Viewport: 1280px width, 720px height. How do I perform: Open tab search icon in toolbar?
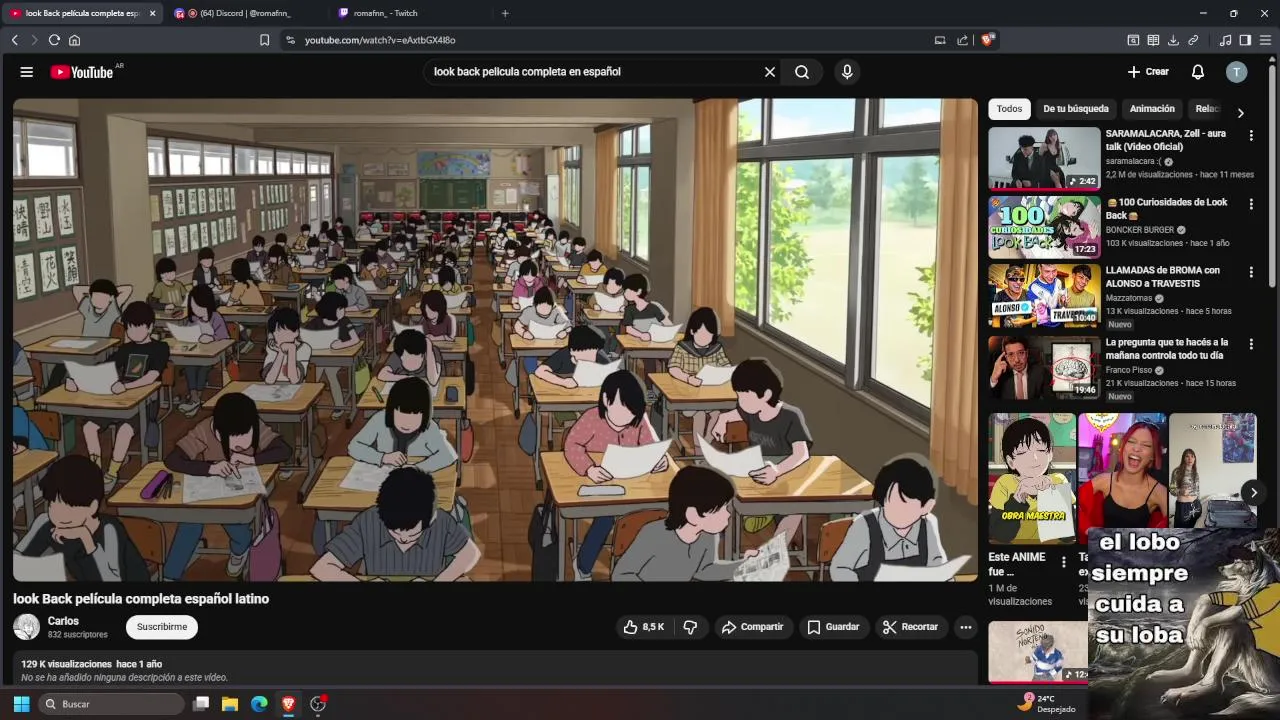coord(1133,40)
